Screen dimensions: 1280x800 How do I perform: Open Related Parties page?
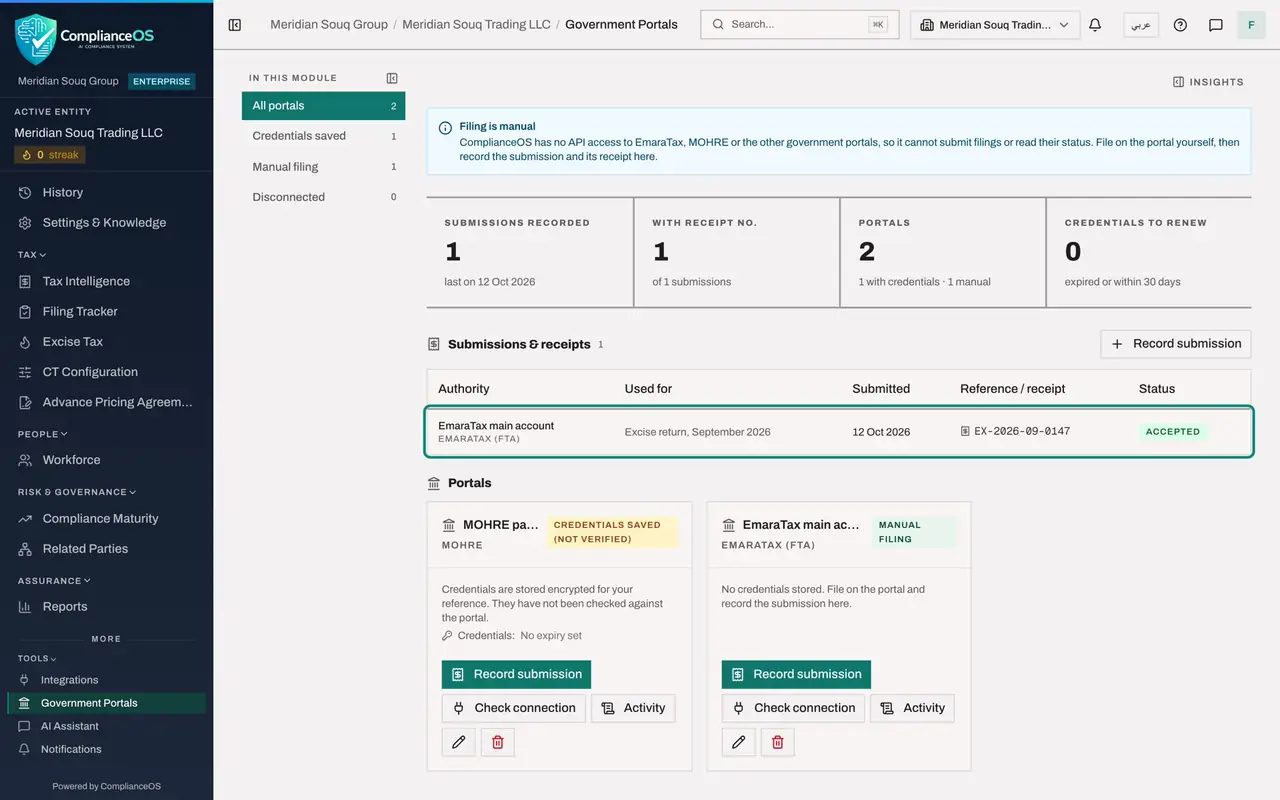coord(107,548)
